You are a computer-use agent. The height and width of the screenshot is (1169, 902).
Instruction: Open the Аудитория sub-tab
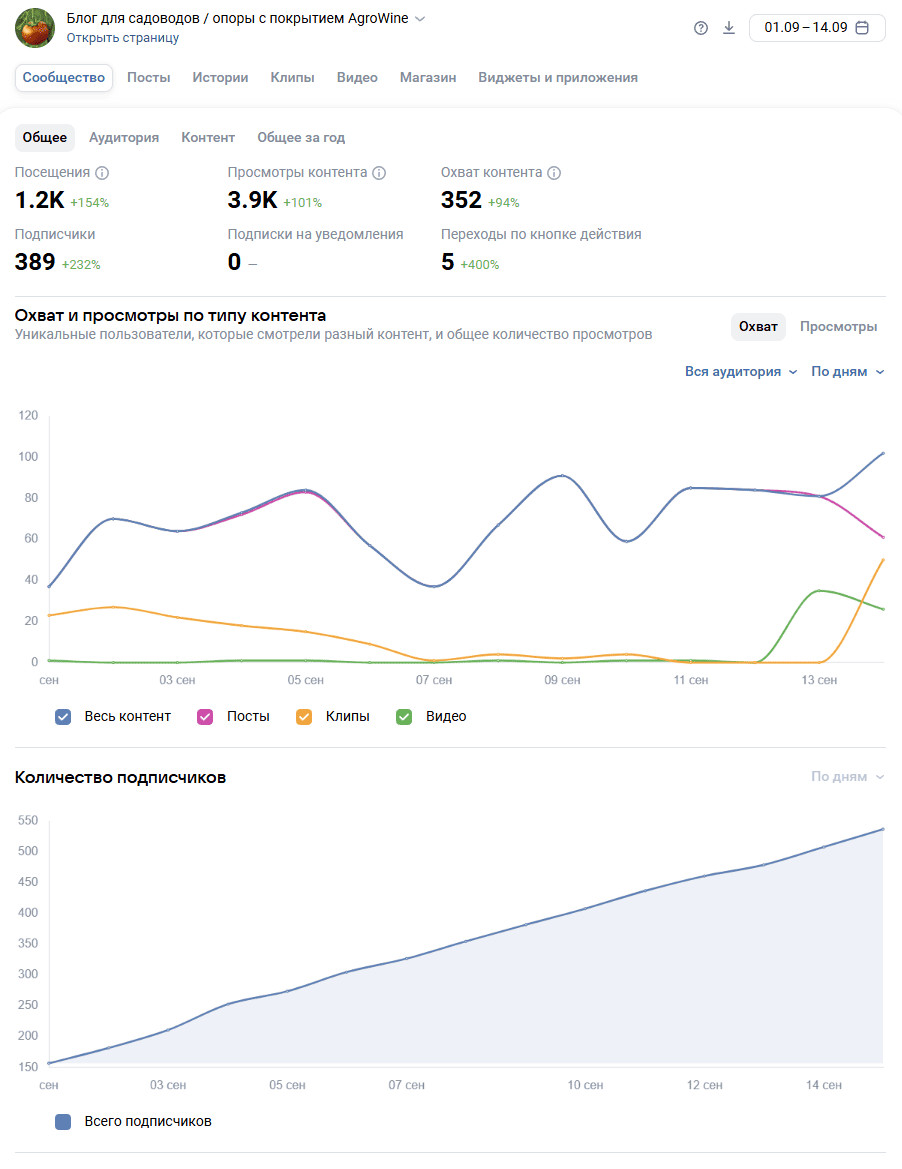[x=124, y=138]
